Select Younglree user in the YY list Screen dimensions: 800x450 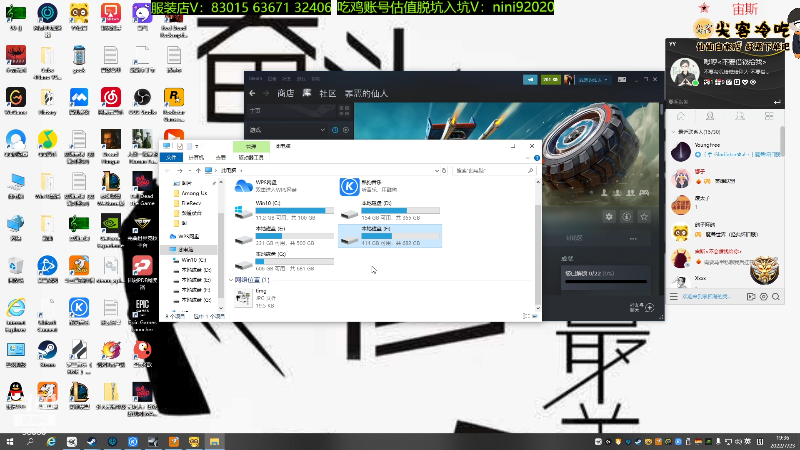pos(724,151)
